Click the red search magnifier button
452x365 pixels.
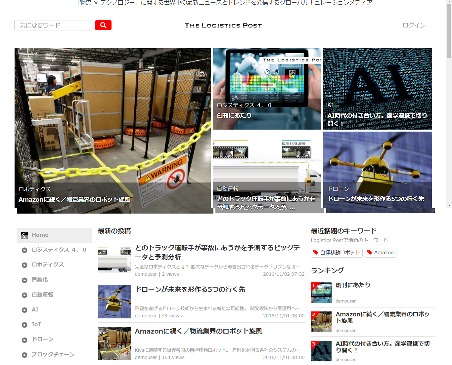[103, 25]
